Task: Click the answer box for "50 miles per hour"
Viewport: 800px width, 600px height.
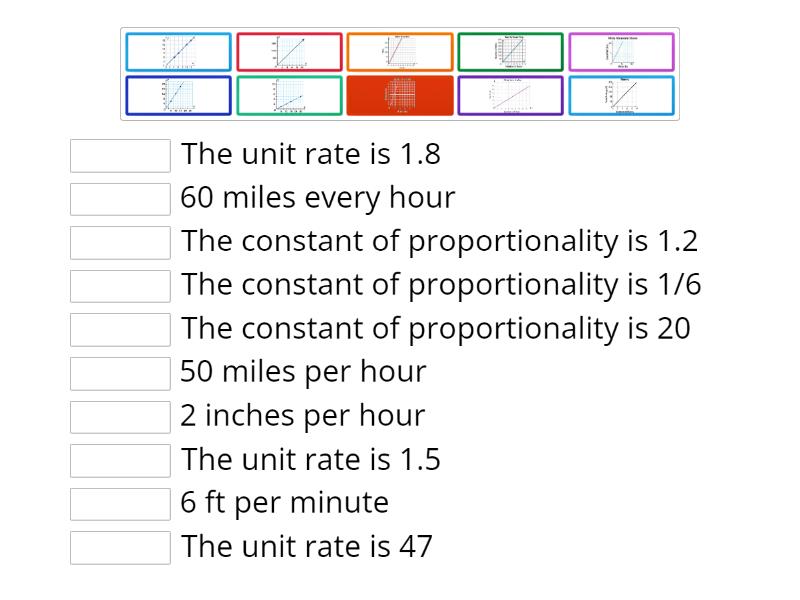Action: coord(121,373)
